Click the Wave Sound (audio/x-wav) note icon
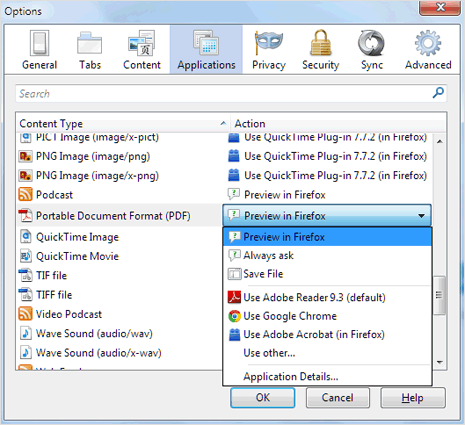 click(25, 353)
